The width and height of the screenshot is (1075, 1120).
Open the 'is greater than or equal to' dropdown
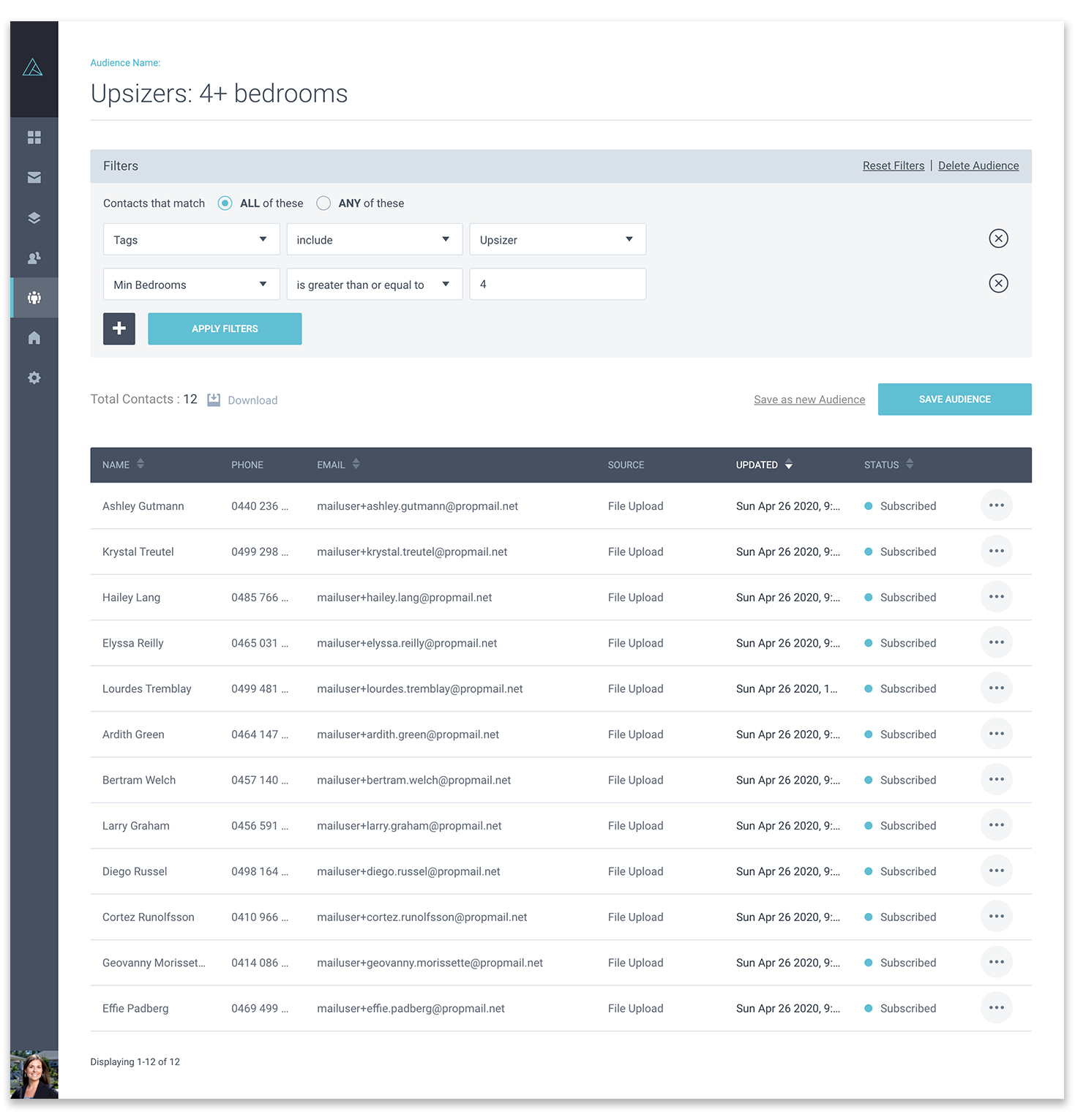(x=375, y=285)
